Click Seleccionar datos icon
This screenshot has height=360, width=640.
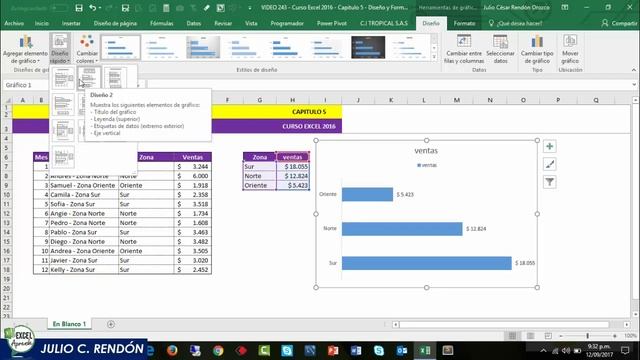500,49
